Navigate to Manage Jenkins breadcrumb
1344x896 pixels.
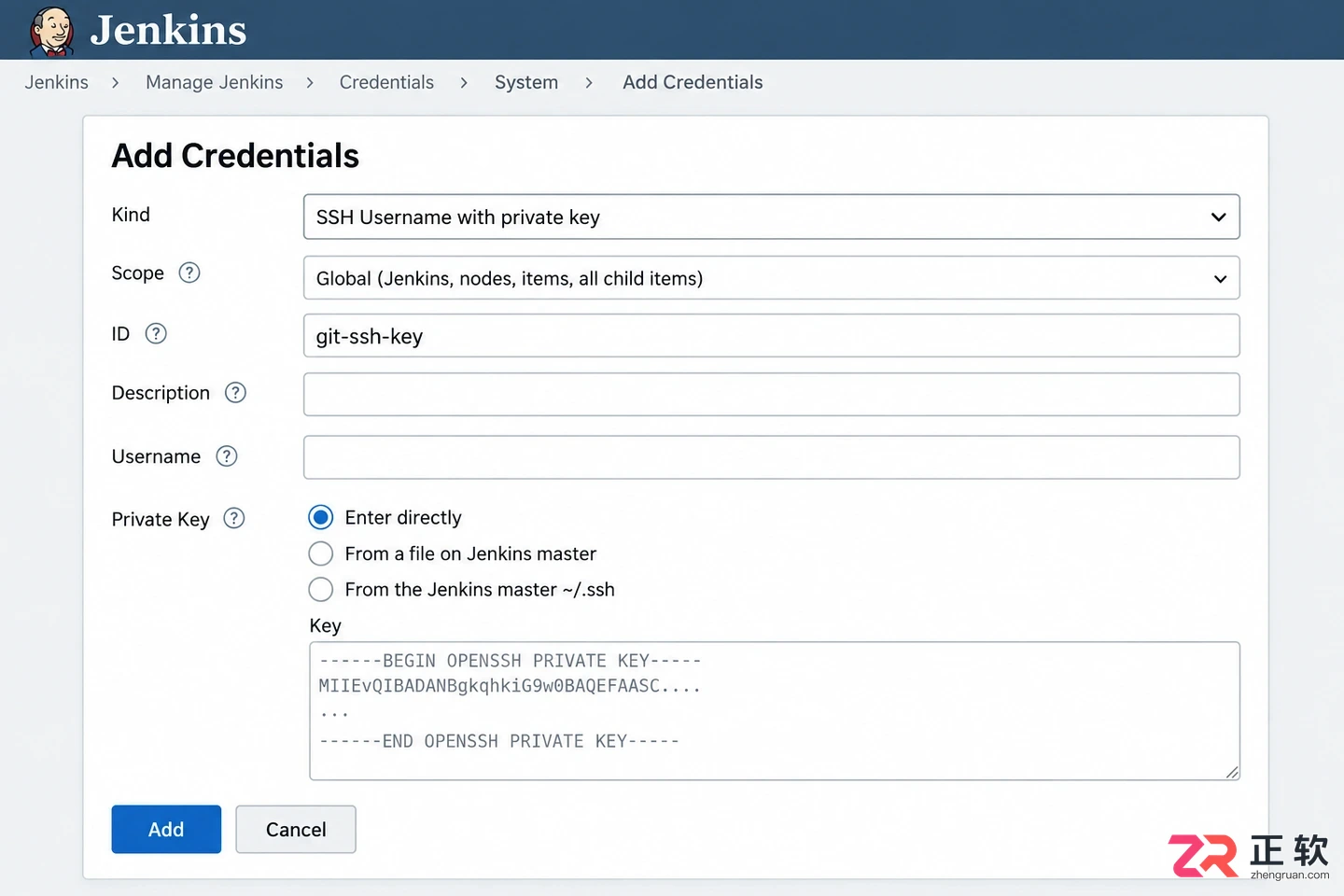pos(214,82)
